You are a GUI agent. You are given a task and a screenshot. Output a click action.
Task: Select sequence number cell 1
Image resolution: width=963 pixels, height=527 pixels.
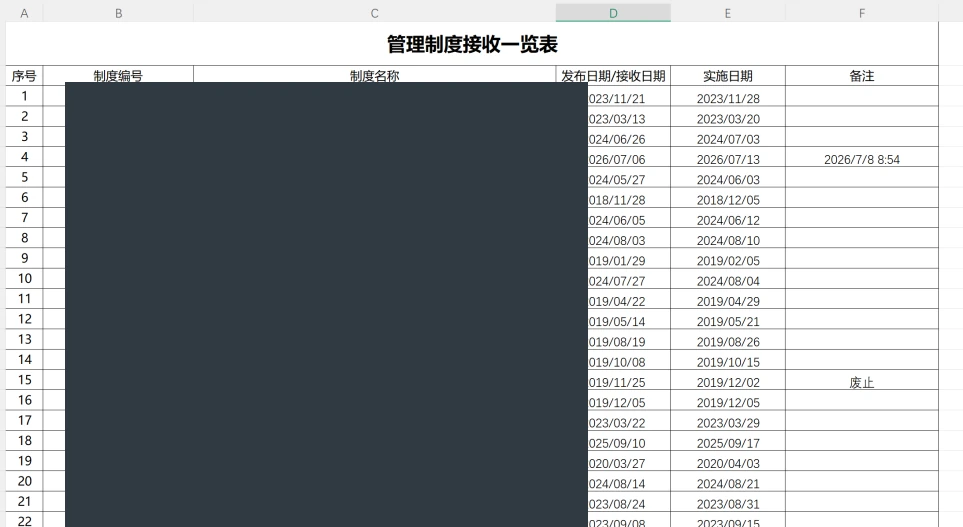click(x=24, y=96)
